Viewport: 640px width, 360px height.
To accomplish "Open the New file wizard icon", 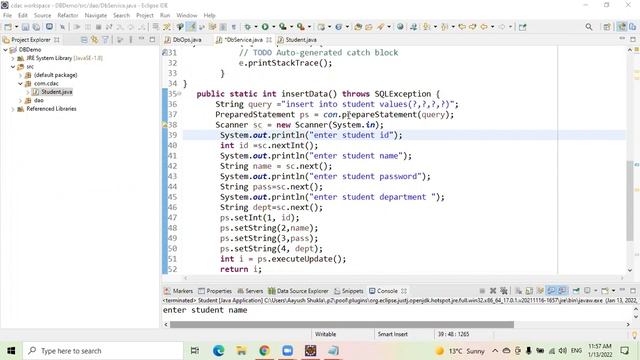I will (8, 27).
